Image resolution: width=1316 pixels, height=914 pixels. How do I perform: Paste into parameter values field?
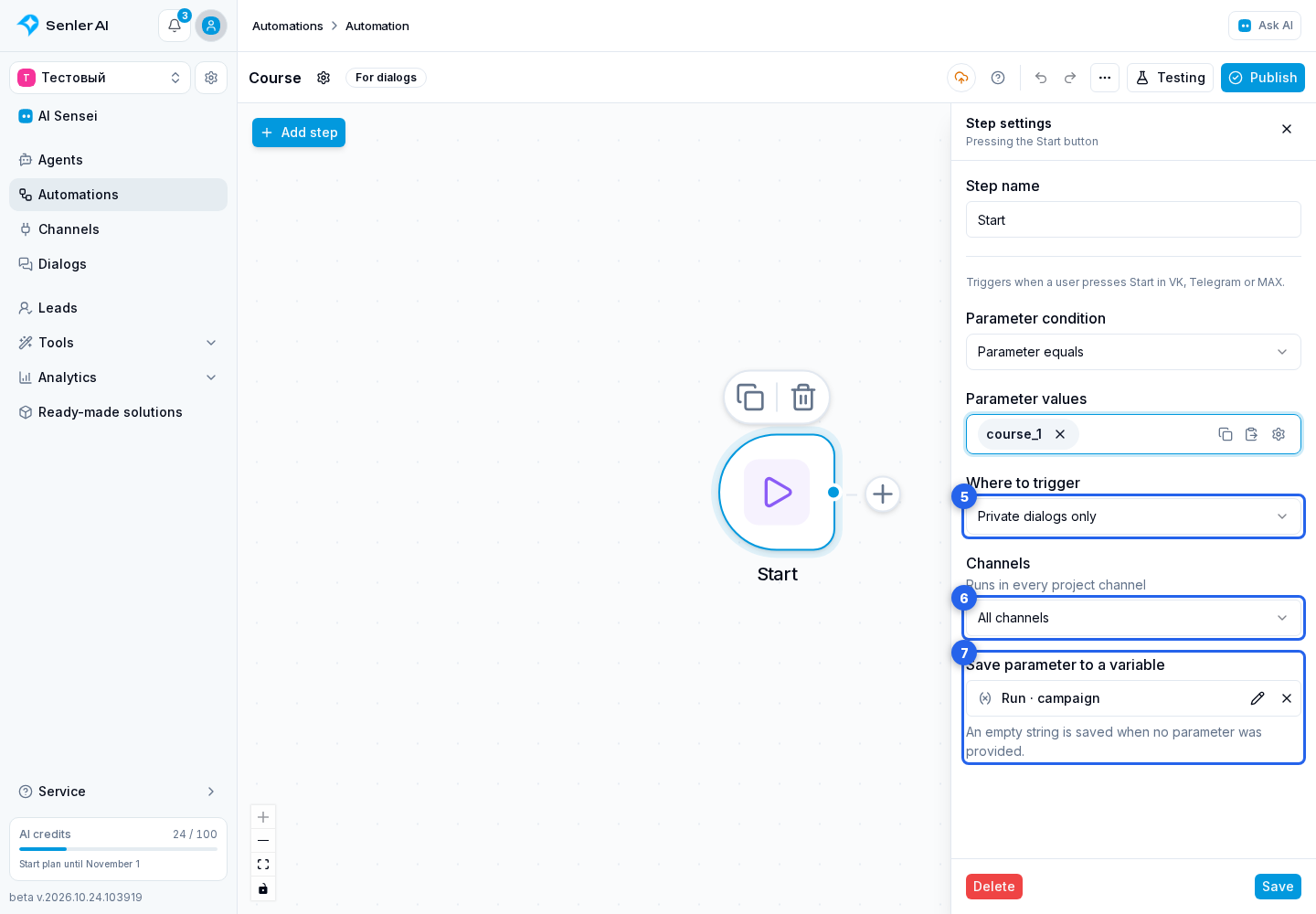(1252, 434)
